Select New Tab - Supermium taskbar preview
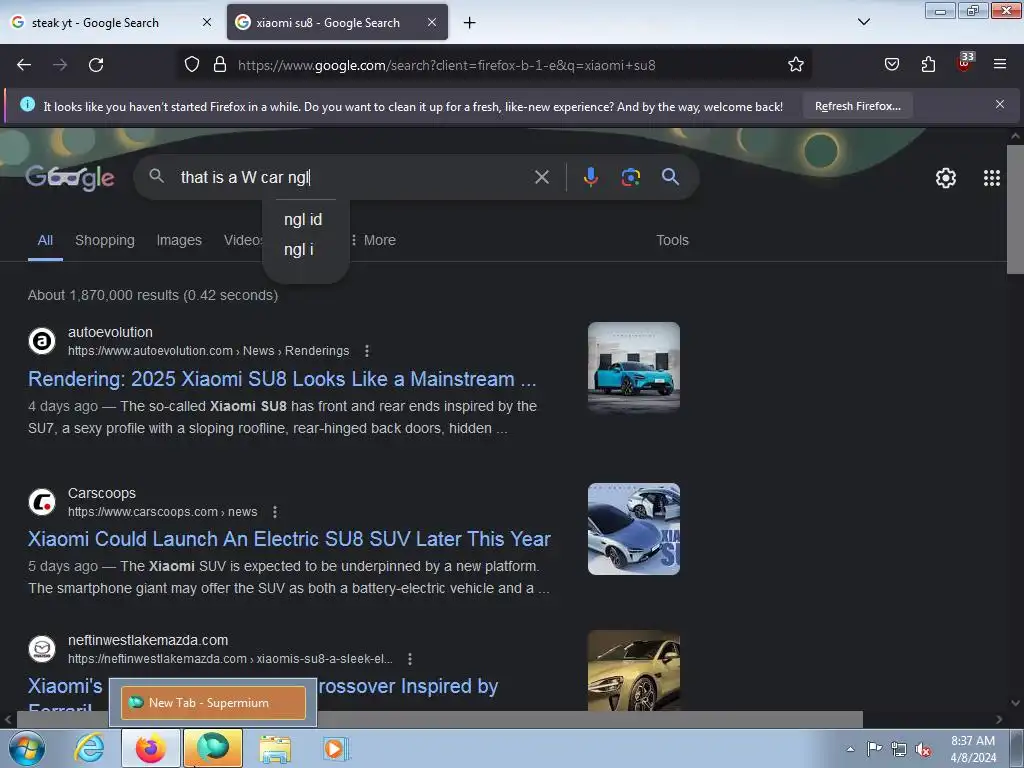1024x768 pixels. pyautogui.click(x=213, y=703)
